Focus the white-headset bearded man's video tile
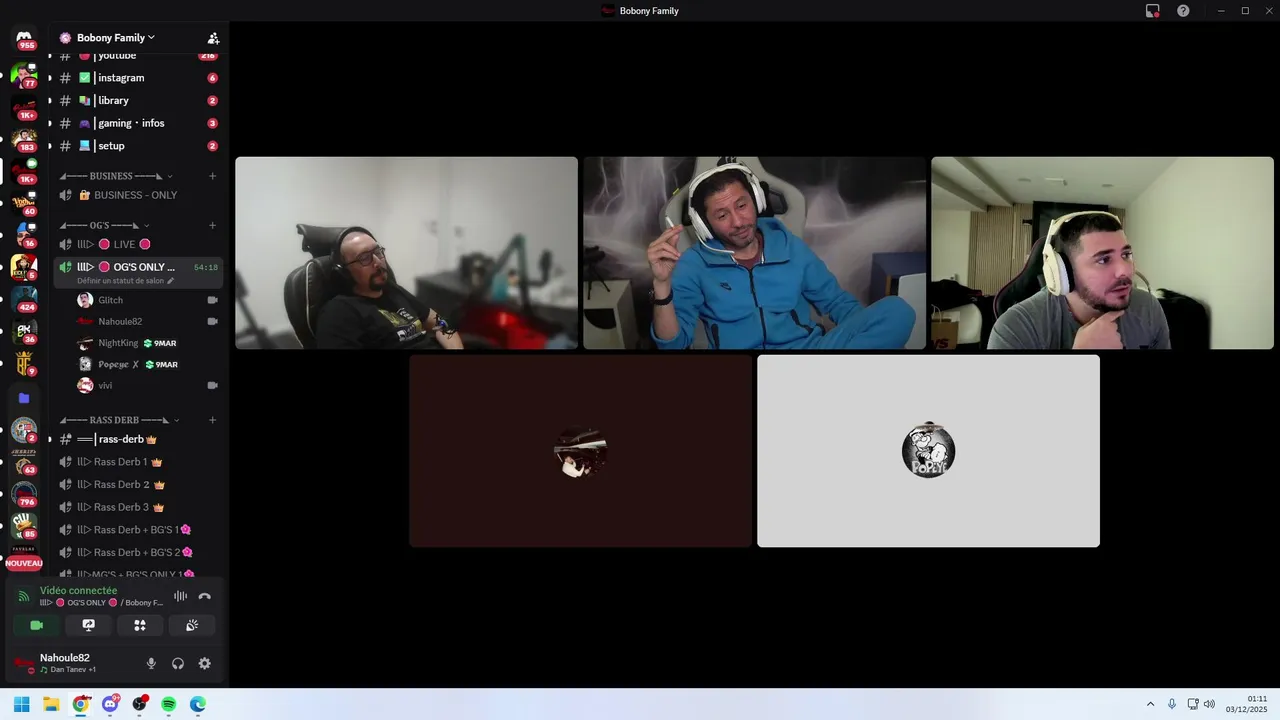 pos(1102,253)
